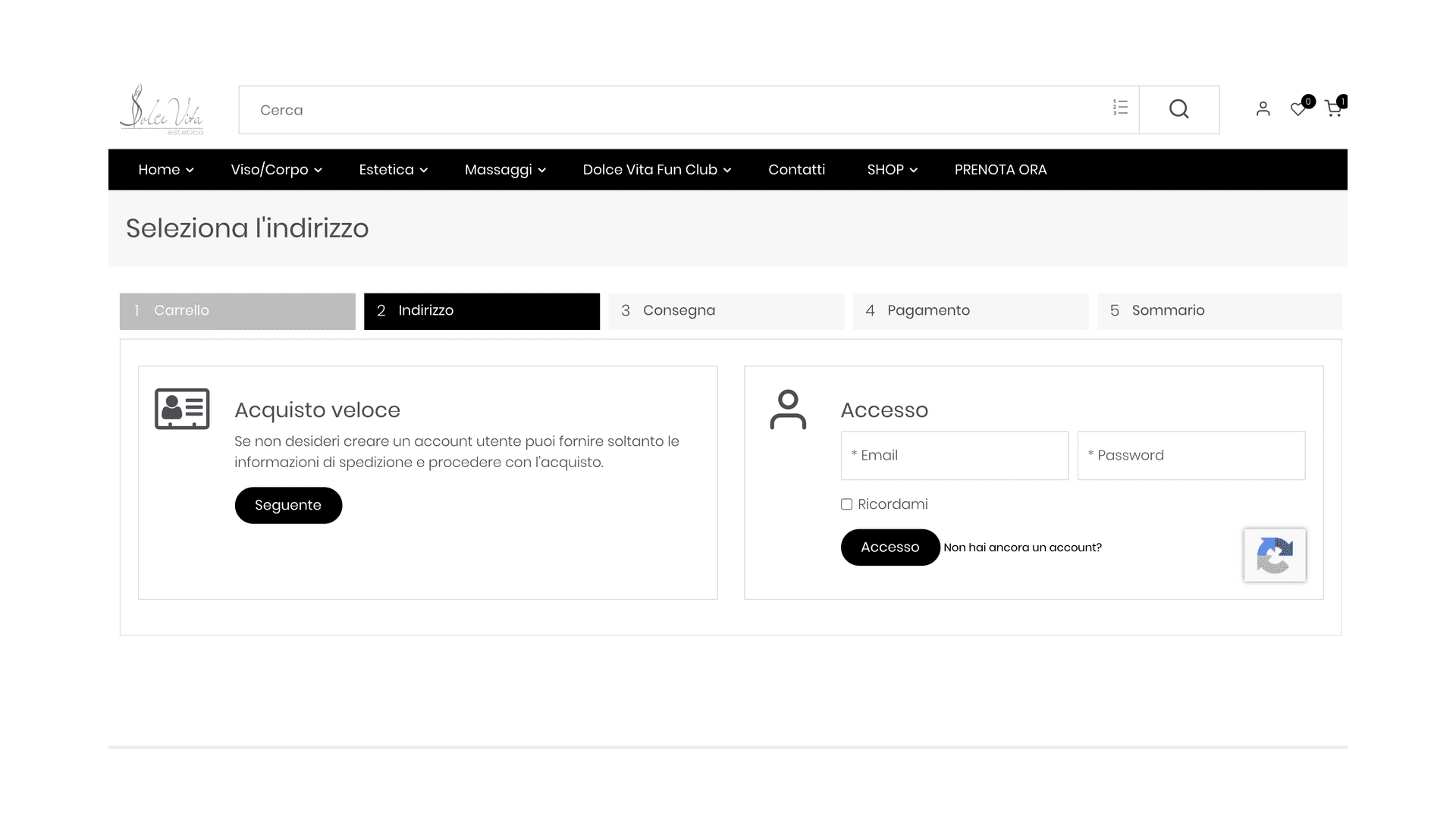
Task: Open the wishlist heart icon
Action: pyautogui.click(x=1298, y=109)
